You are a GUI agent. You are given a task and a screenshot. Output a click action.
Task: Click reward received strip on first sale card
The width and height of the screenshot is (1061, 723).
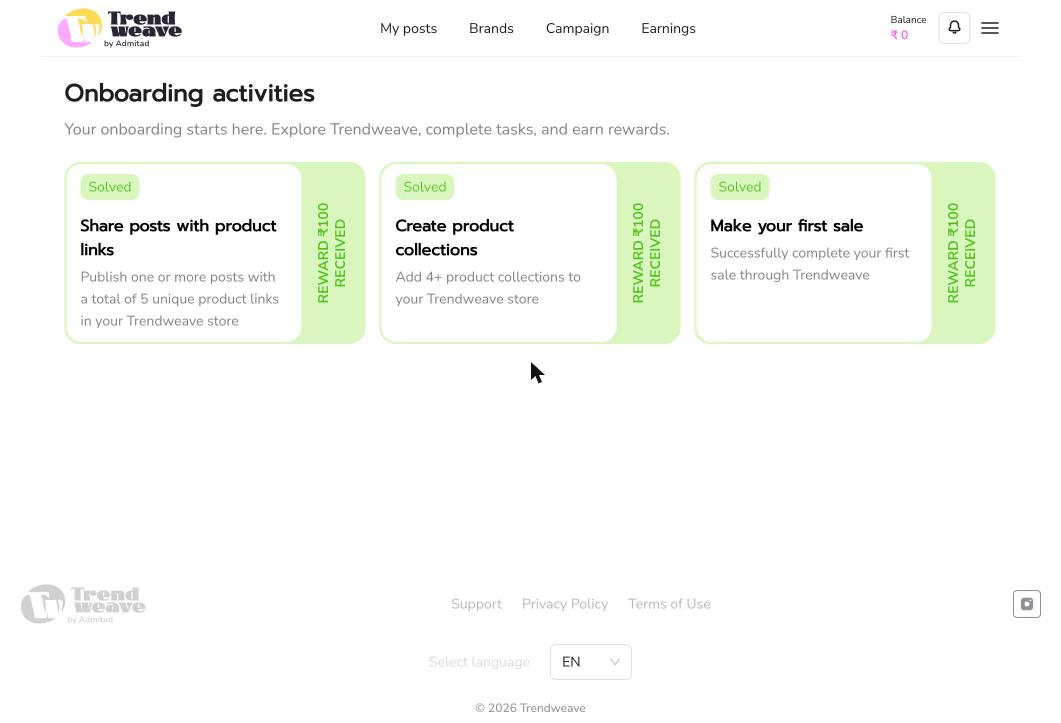pos(962,253)
